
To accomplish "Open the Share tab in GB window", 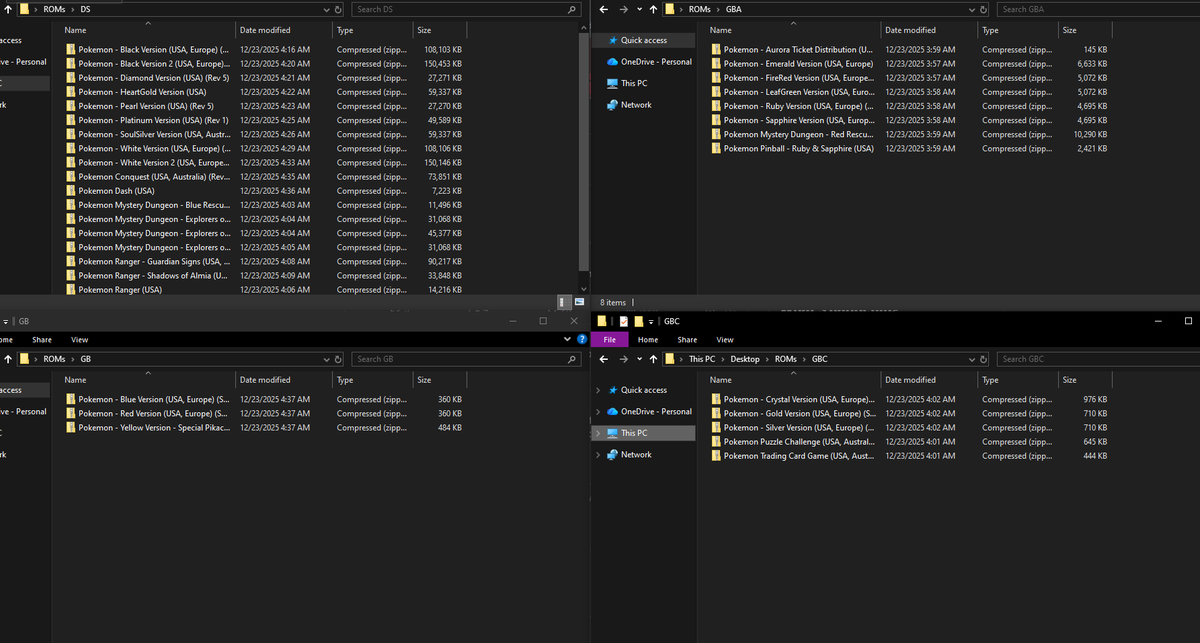I will 42,340.
